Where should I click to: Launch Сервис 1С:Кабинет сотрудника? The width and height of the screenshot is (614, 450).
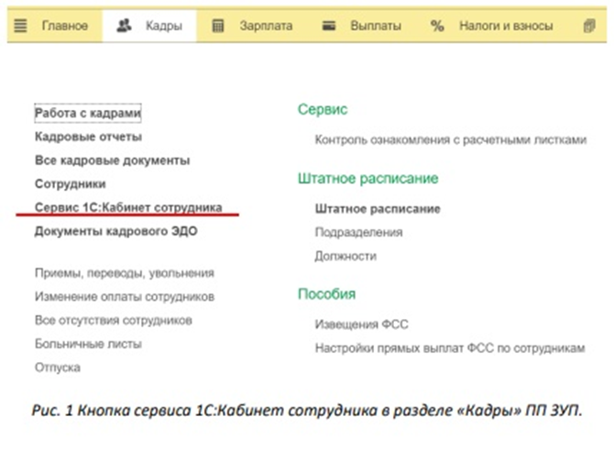[x=128, y=207]
